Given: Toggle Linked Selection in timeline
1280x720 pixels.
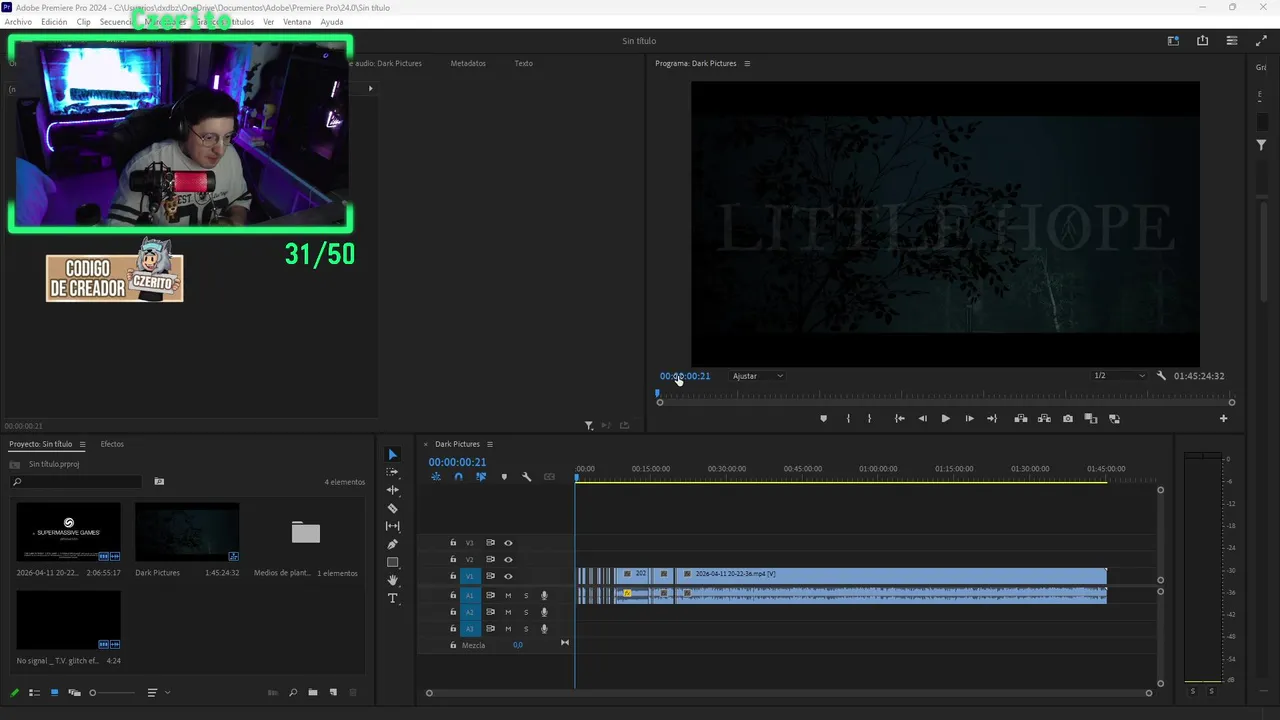Looking at the screenshot, I should (481, 477).
